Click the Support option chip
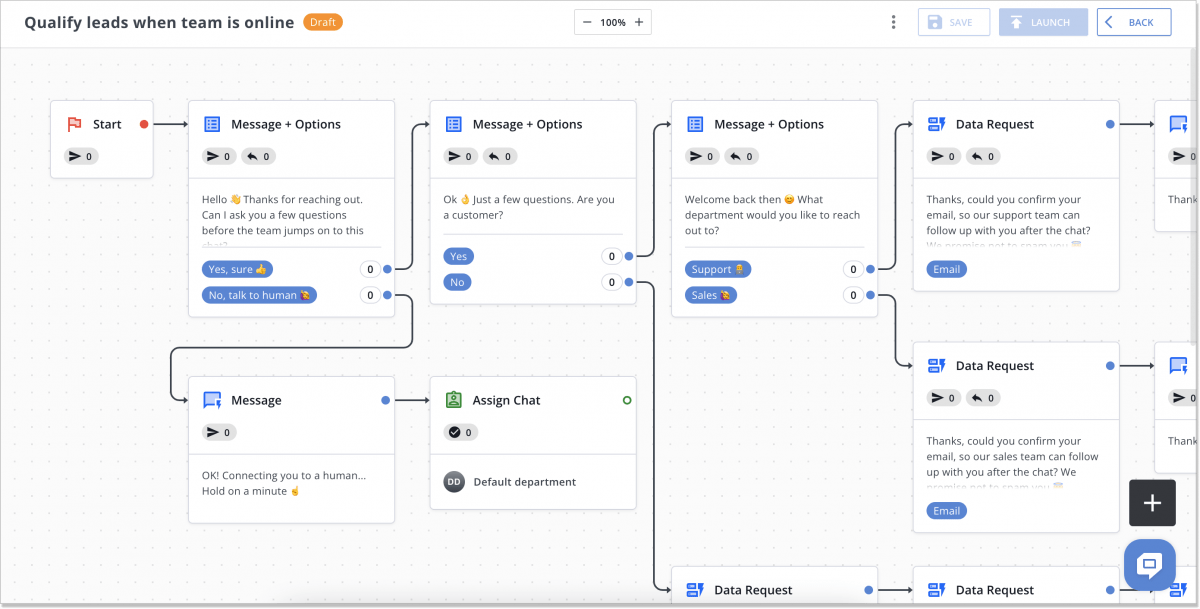Image resolution: width=1200 pixels, height=609 pixels. [x=718, y=269]
